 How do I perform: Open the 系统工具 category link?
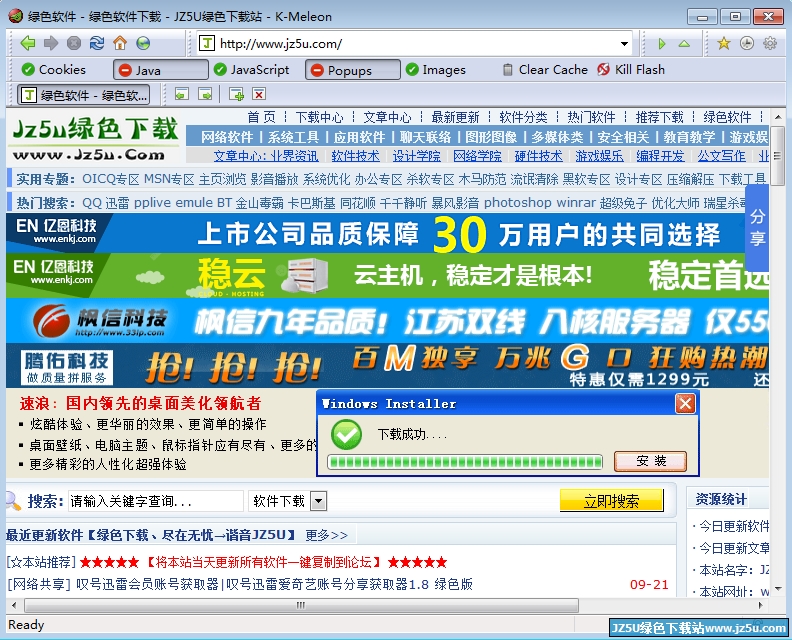293,137
